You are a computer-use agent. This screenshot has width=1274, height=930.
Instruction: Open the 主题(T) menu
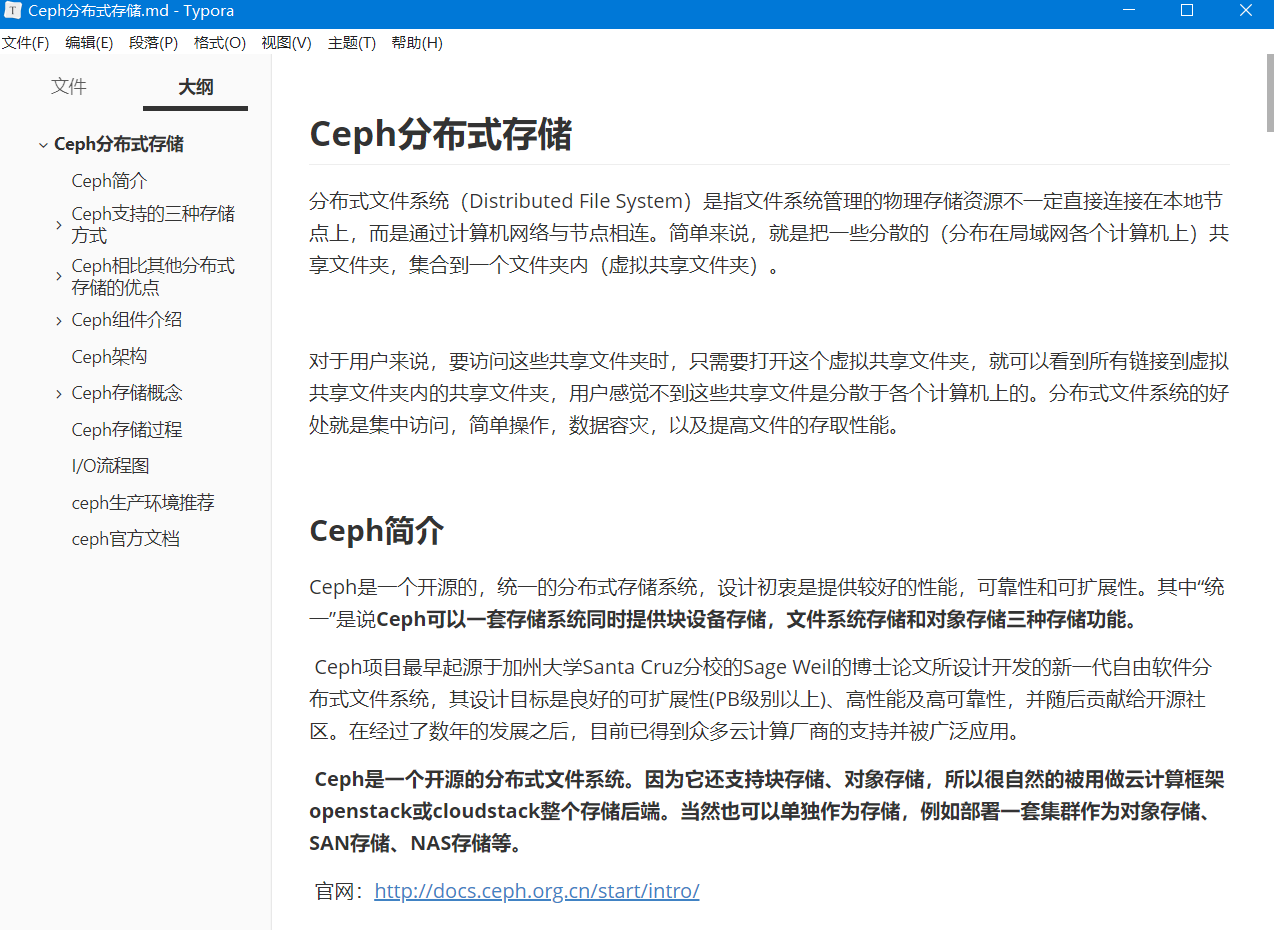pyautogui.click(x=352, y=43)
